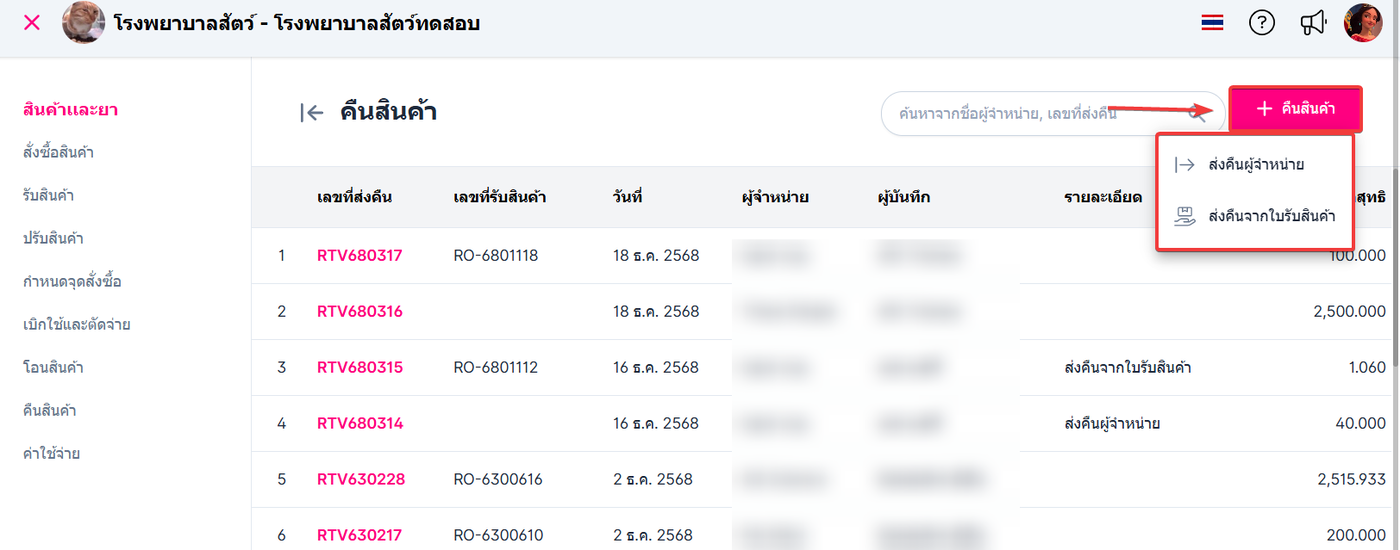Open return record RTV680317
This screenshot has width=1400, height=550.
pos(359,255)
